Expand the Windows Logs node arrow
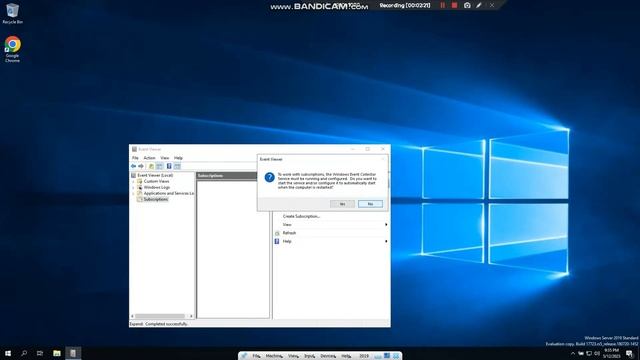This screenshot has width=640, height=360. pyautogui.click(x=133, y=187)
